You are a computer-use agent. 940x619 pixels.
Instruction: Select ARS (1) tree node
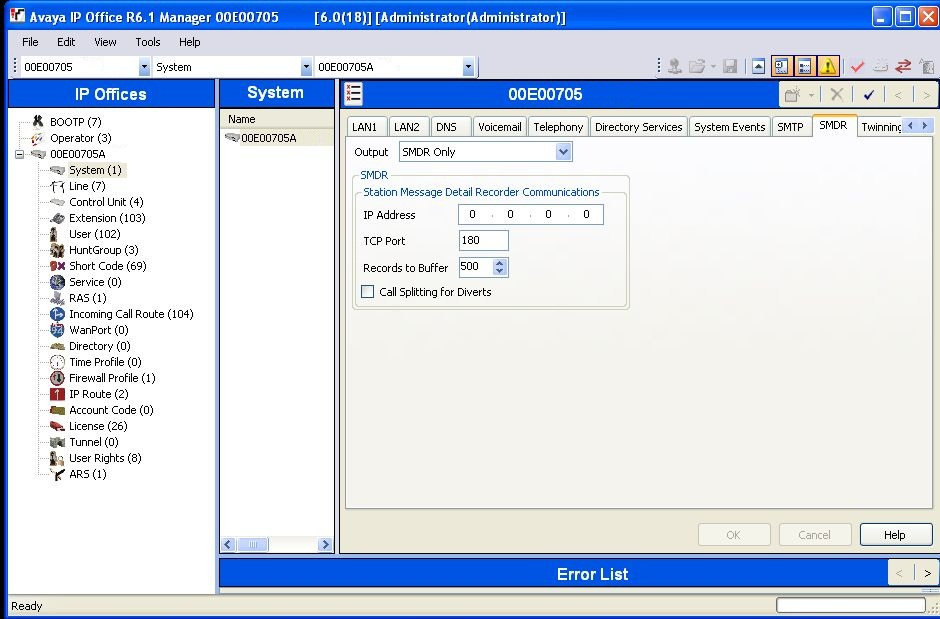pyautogui.click(x=88, y=474)
